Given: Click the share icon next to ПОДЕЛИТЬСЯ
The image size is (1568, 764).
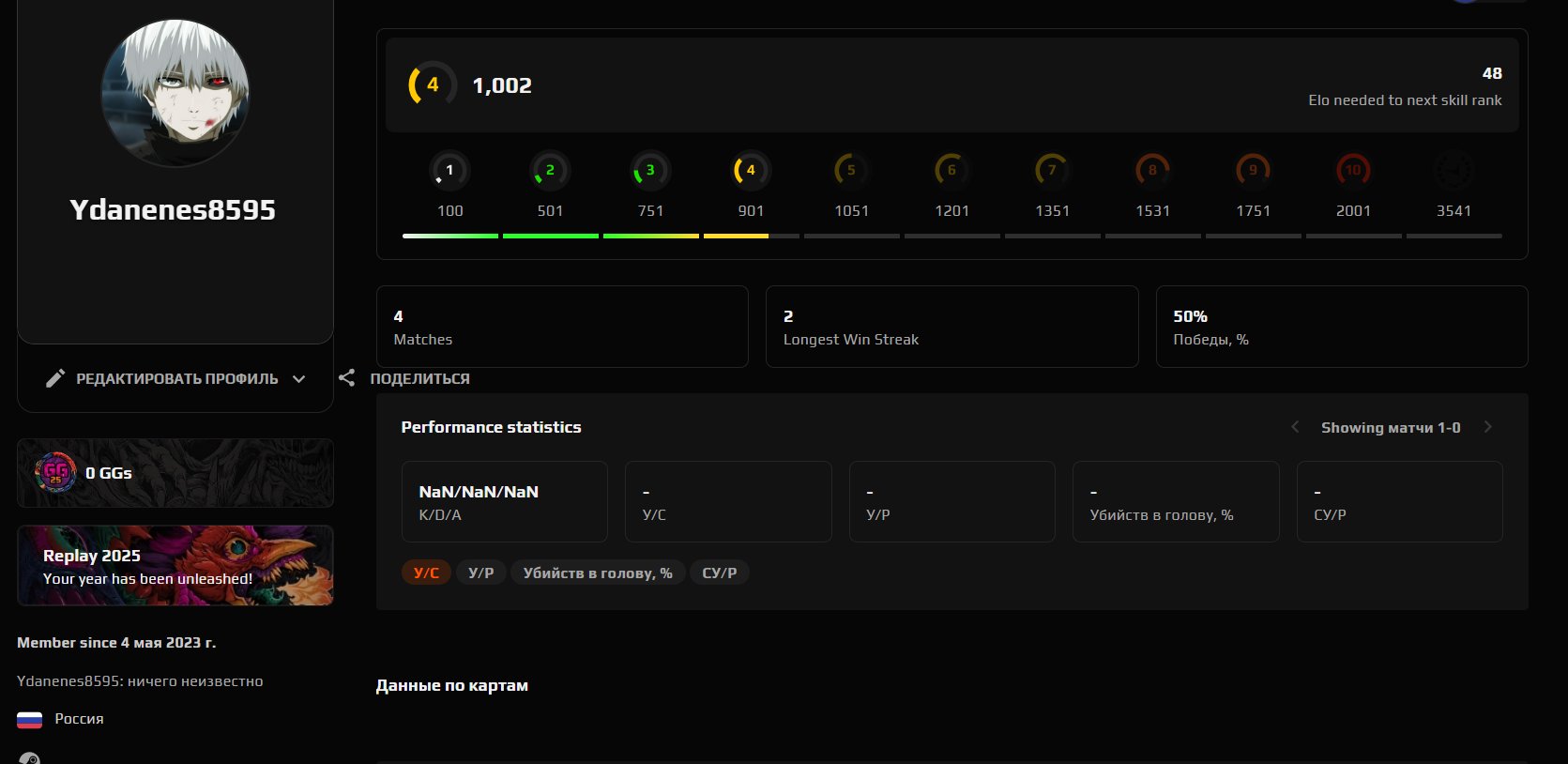Looking at the screenshot, I should pyautogui.click(x=346, y=378).
